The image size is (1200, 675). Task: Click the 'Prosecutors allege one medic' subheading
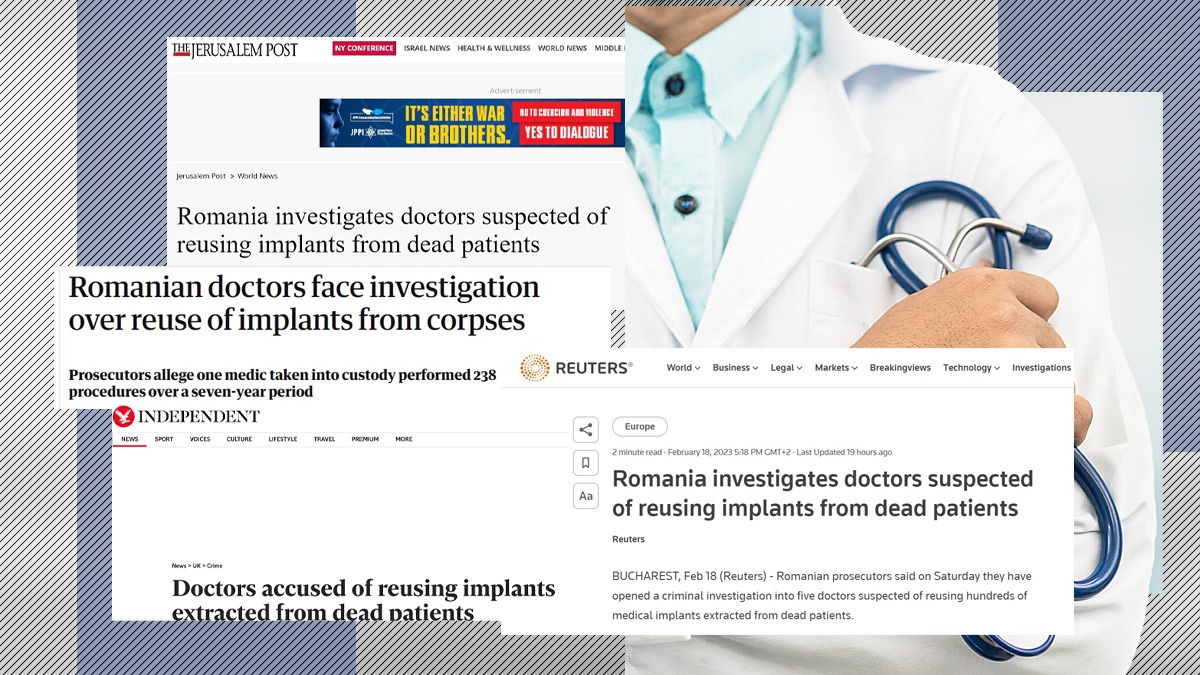(282, 384)
